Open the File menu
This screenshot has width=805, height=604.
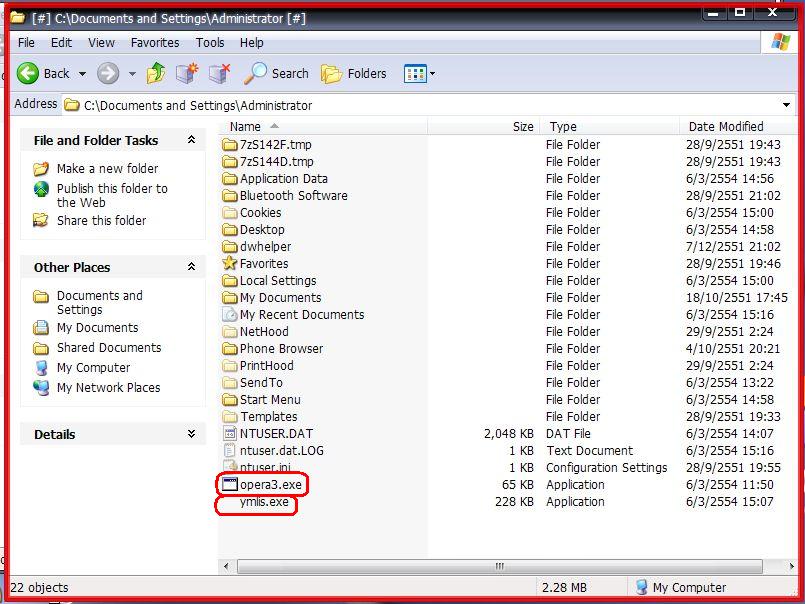click(26, 43)
